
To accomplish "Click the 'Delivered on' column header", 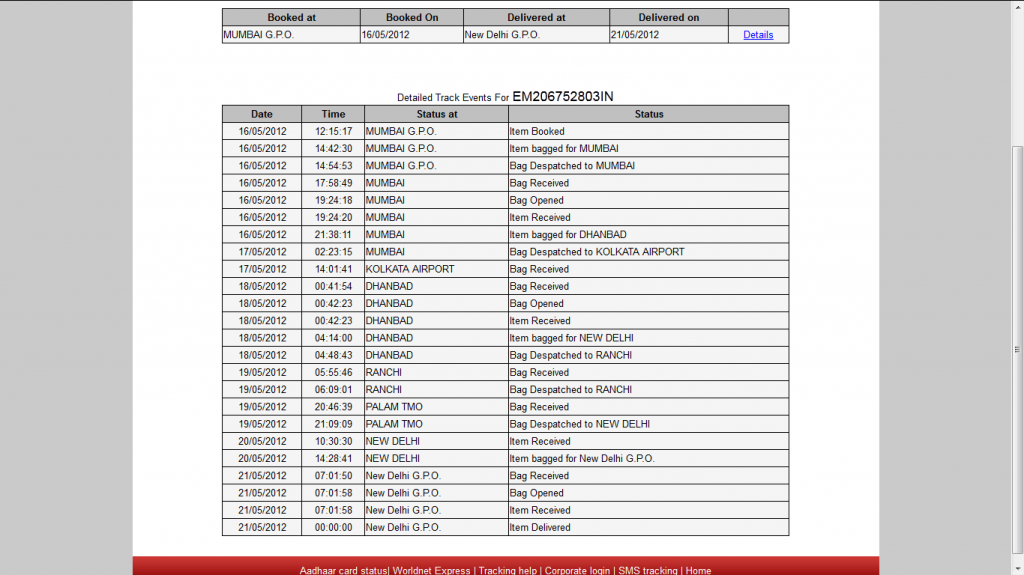I will tap(669, 18).
